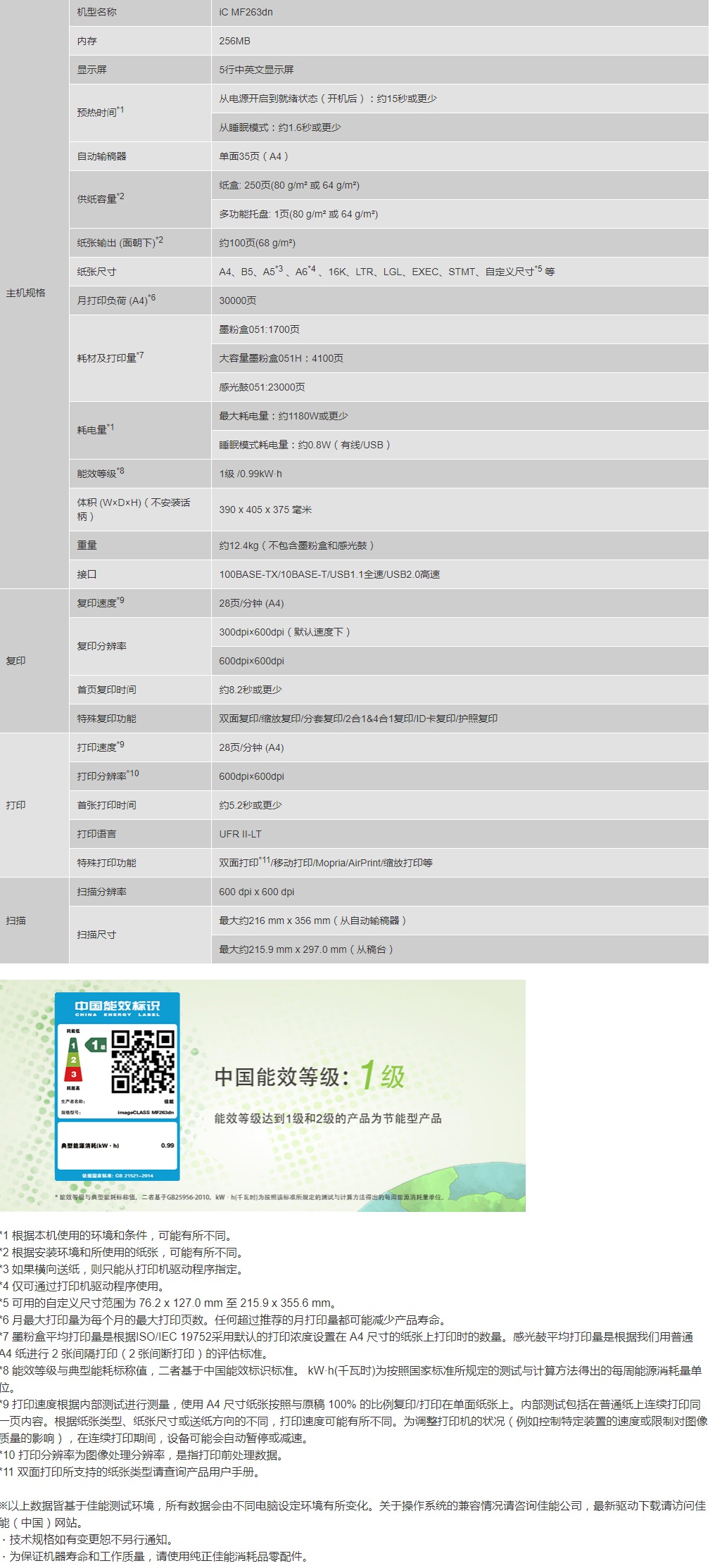Select the UFR II-LT print language value
The image size is (722, 1568).
(x=240, y=834)
